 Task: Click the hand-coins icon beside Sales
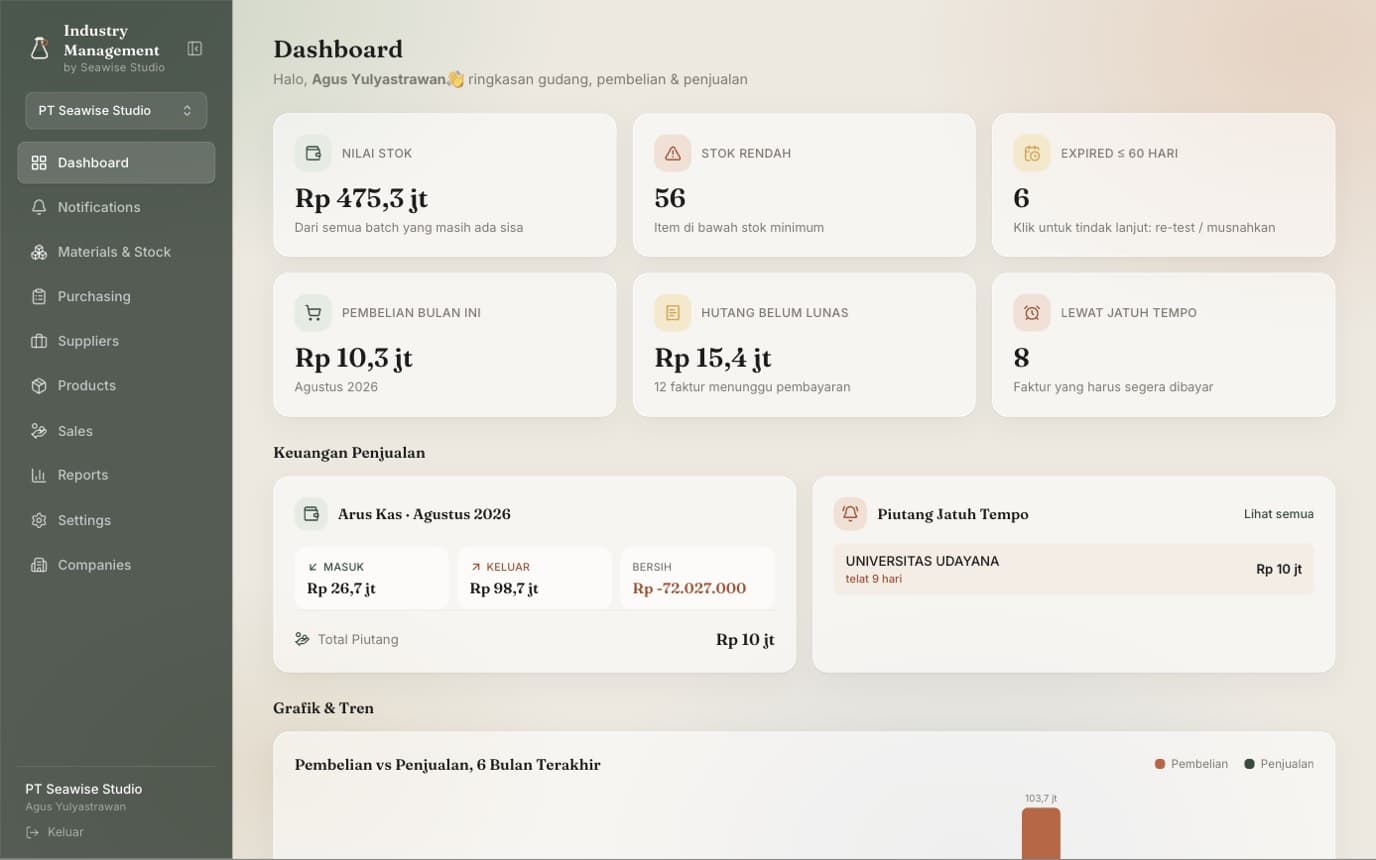(39, 431)
